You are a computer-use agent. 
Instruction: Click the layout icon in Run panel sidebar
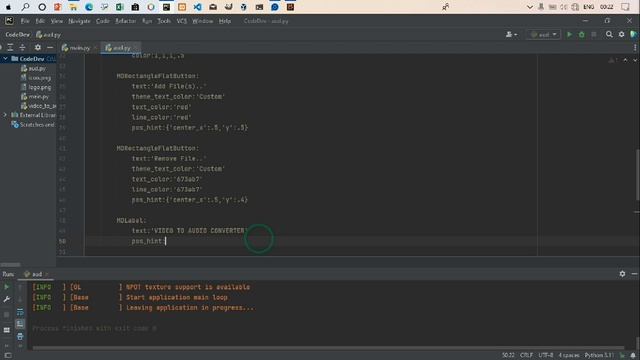(7, 330)
